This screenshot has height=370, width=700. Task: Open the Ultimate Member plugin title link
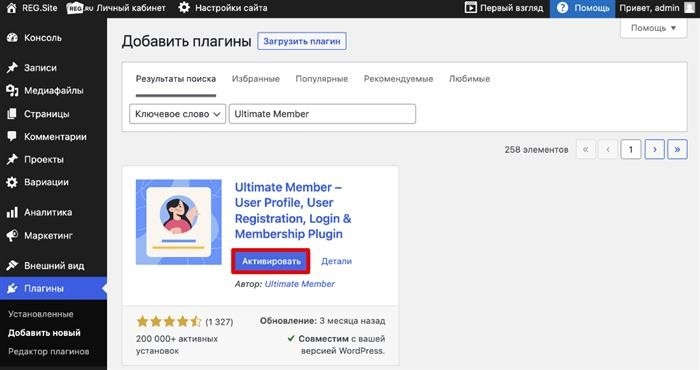click(293, 210)
